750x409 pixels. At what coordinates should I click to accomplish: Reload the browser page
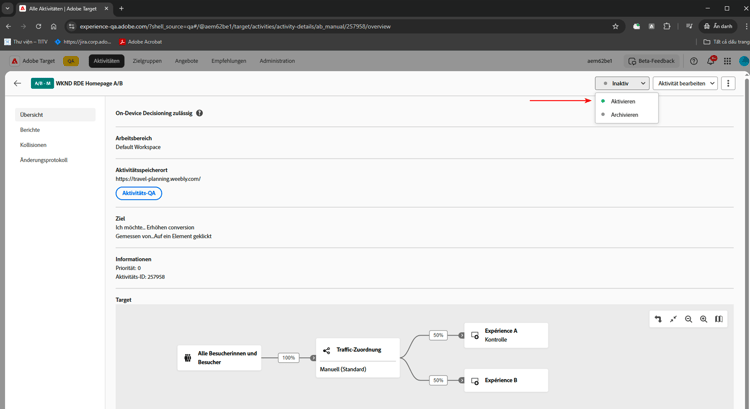[x=38, y=26]
